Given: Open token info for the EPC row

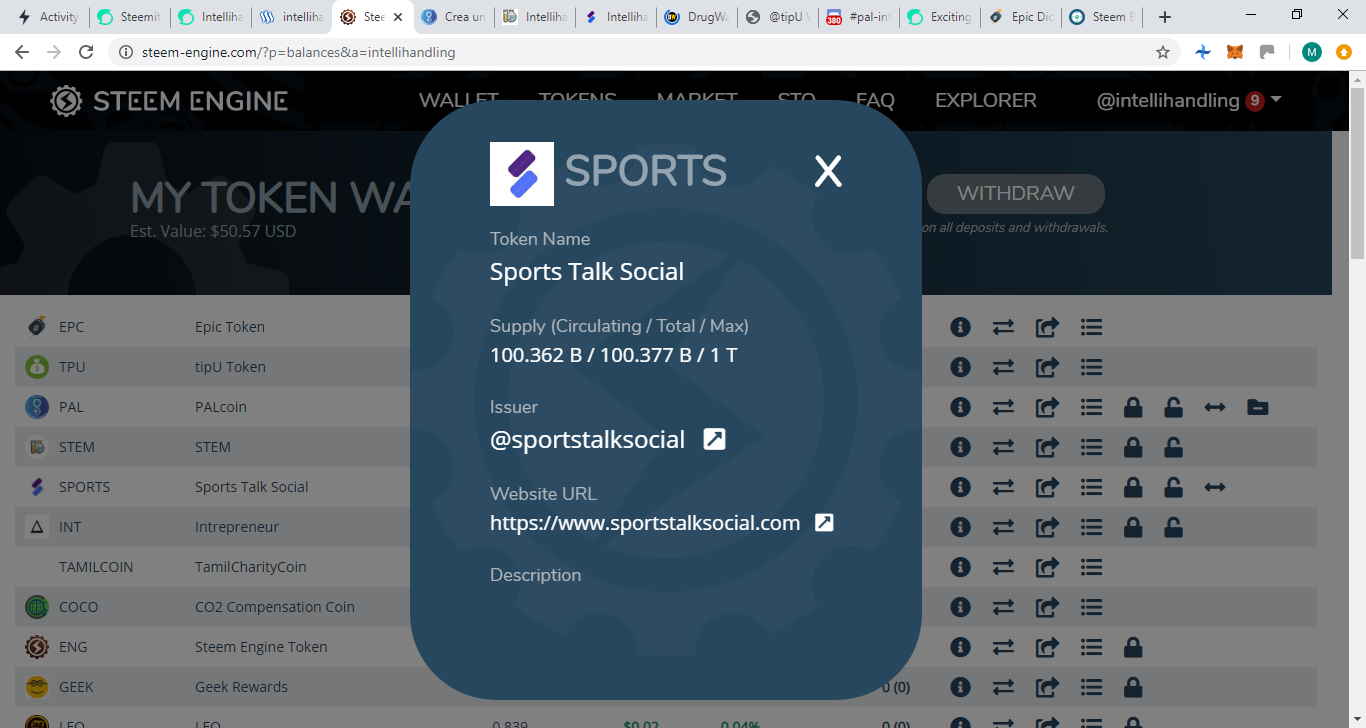Looking at the screenshot, I should click(961, 327).
